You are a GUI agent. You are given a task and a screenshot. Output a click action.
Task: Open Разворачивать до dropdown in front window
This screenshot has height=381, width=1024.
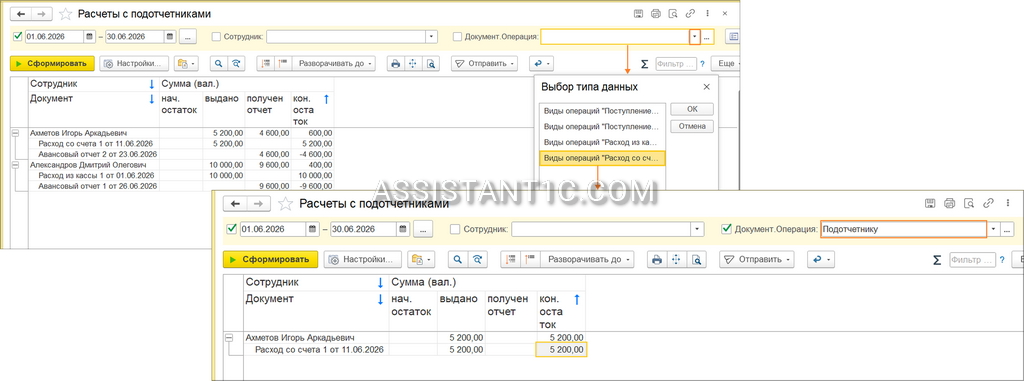tap(588, 259)
